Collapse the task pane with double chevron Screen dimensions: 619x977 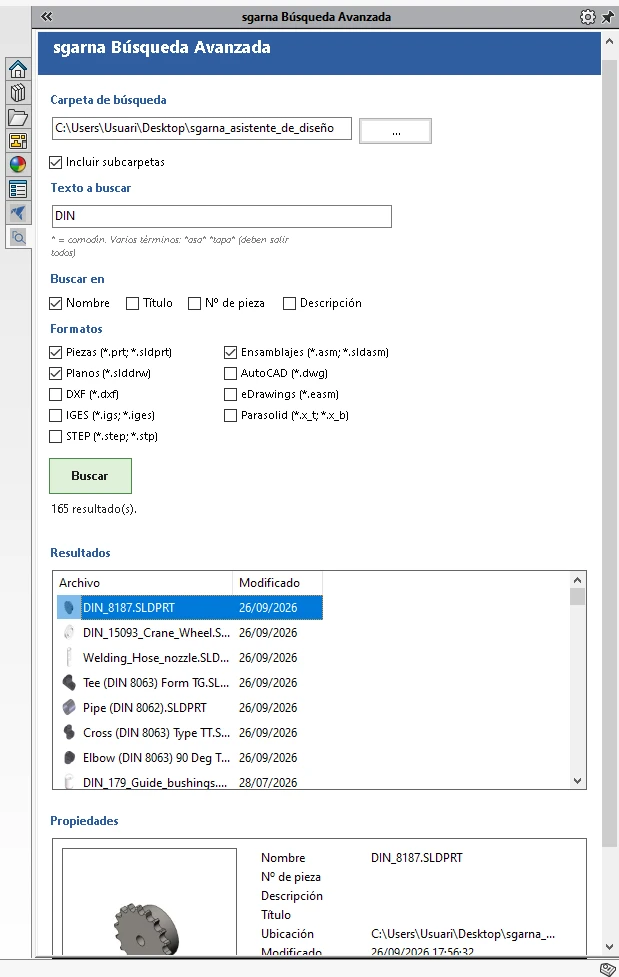coord(47,17)
